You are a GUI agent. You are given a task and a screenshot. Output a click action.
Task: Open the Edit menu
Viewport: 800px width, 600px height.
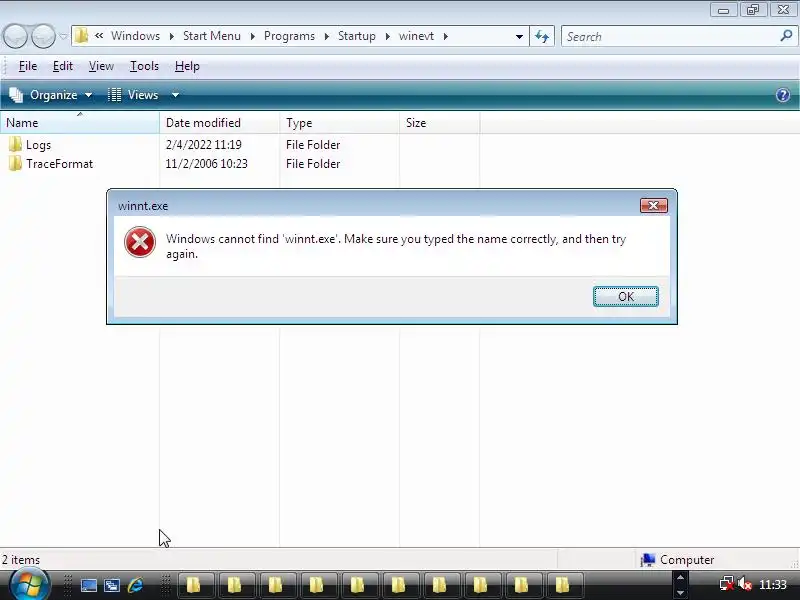[63, 66]
